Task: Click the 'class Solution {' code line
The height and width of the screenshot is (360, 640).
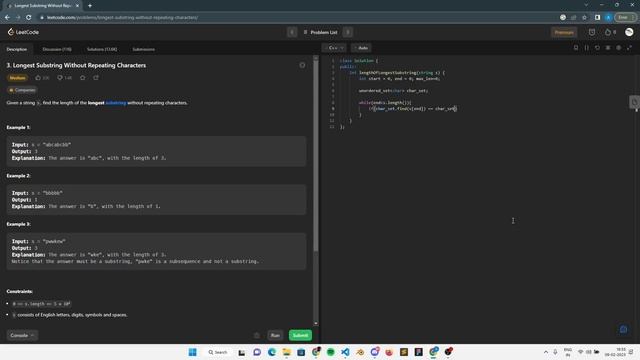Action: (359, 60)
